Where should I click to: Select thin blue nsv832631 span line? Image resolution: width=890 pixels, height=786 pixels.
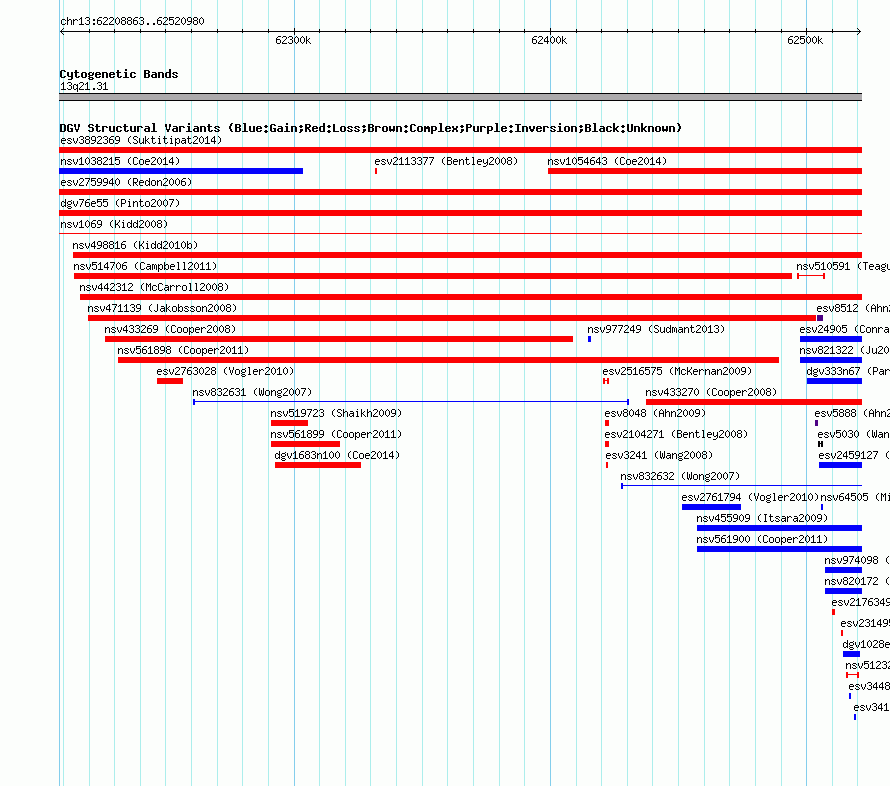pos(411,402)
